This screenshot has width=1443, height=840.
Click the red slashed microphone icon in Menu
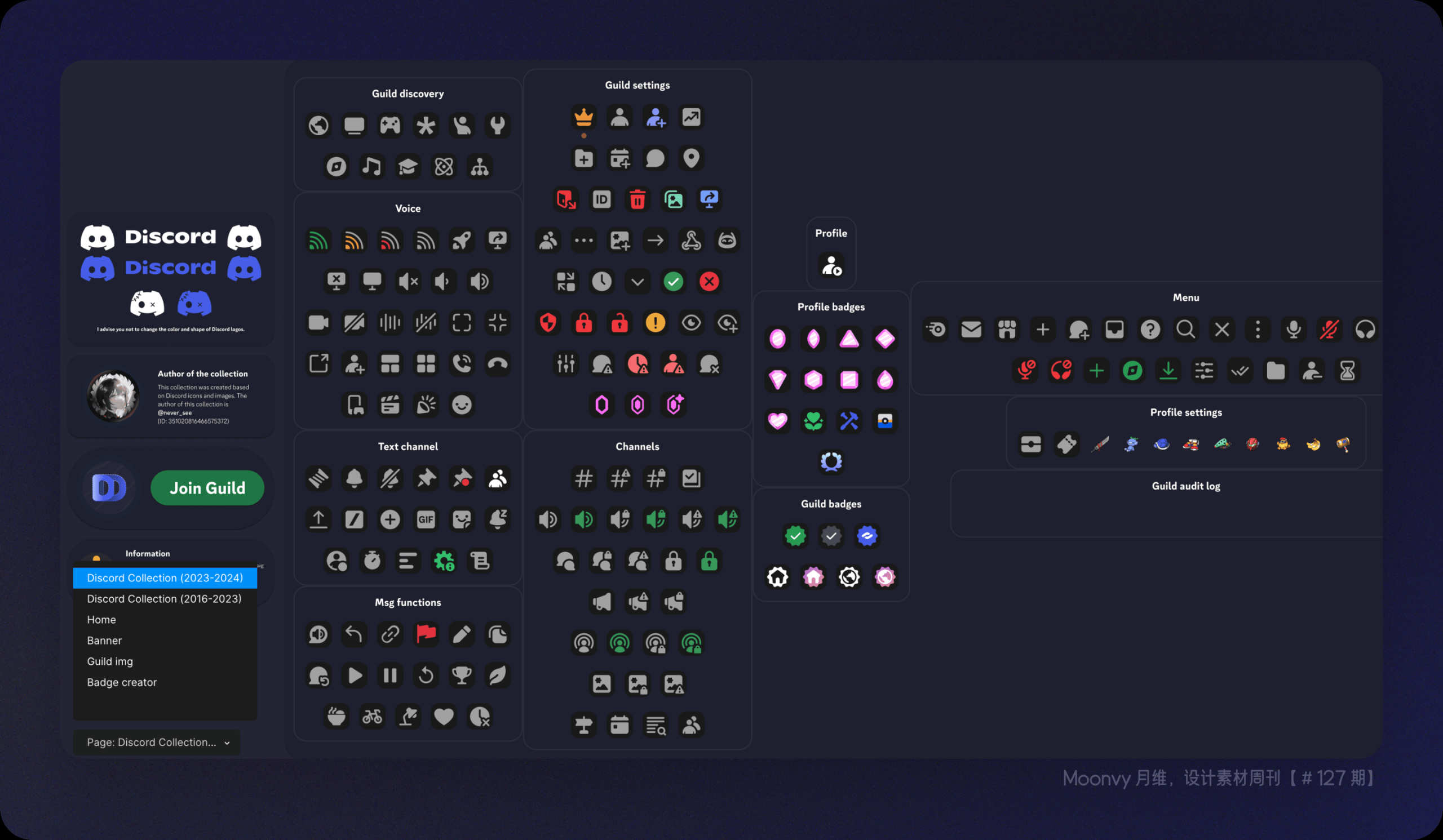click(1329, 330)
